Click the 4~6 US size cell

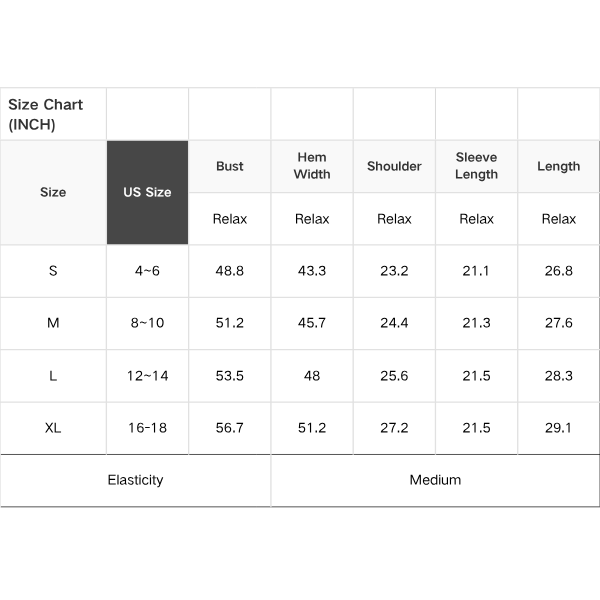[x=147, y=271]
